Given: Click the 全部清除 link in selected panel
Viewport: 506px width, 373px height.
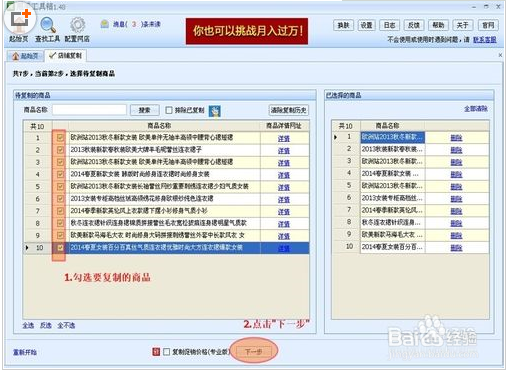Looking at the screenshot, I should coord(476,109).
